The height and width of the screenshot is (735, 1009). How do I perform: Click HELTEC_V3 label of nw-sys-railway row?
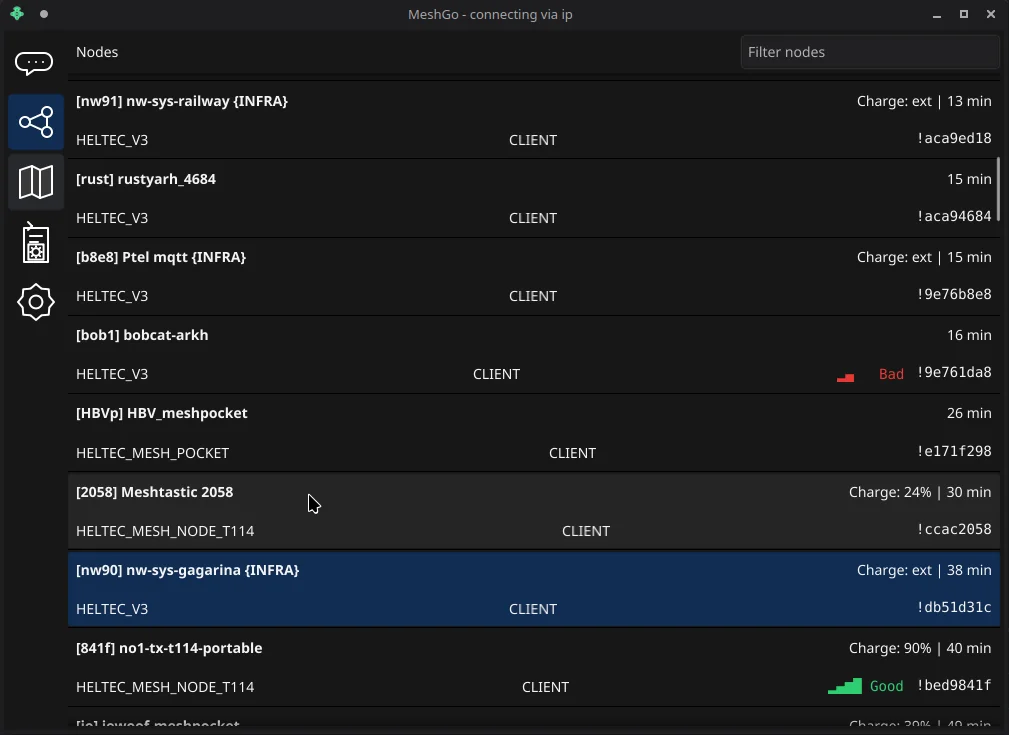click(112, 140)
